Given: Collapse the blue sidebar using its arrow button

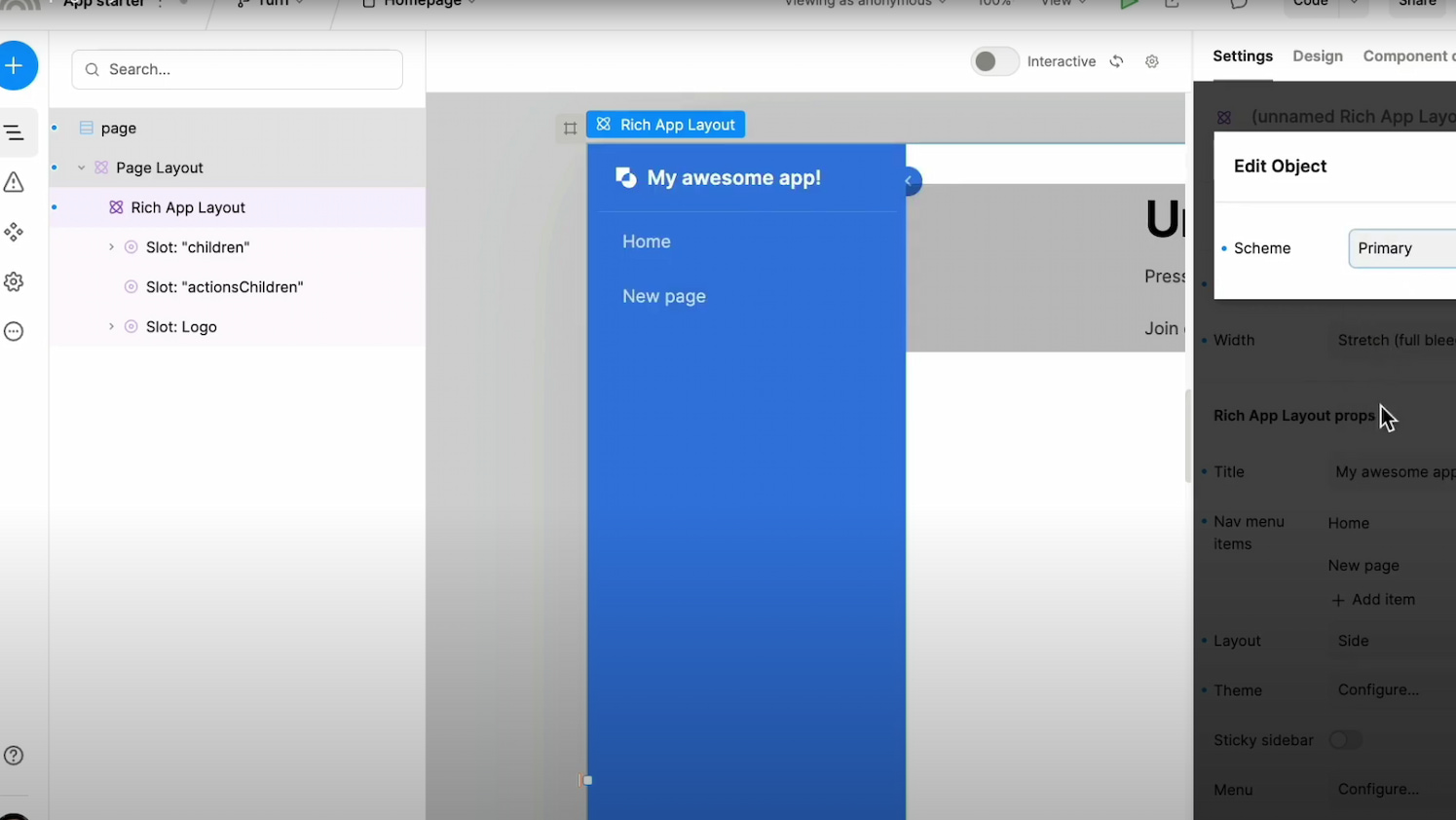Looking at the screenshot, I should pos(908,181).
